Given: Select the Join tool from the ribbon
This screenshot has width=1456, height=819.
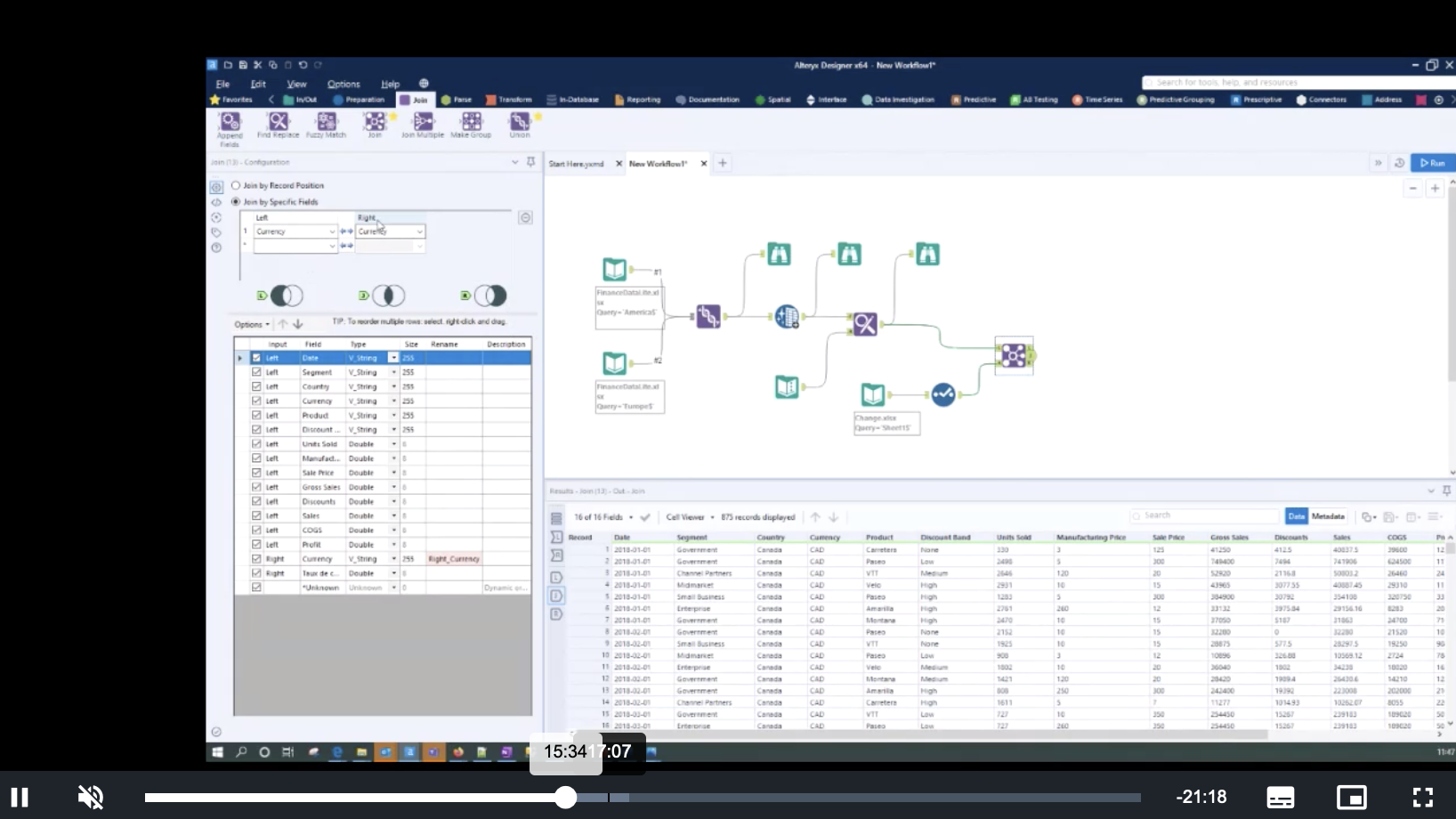Looking at the screenshot, I should tap(376, 126).
